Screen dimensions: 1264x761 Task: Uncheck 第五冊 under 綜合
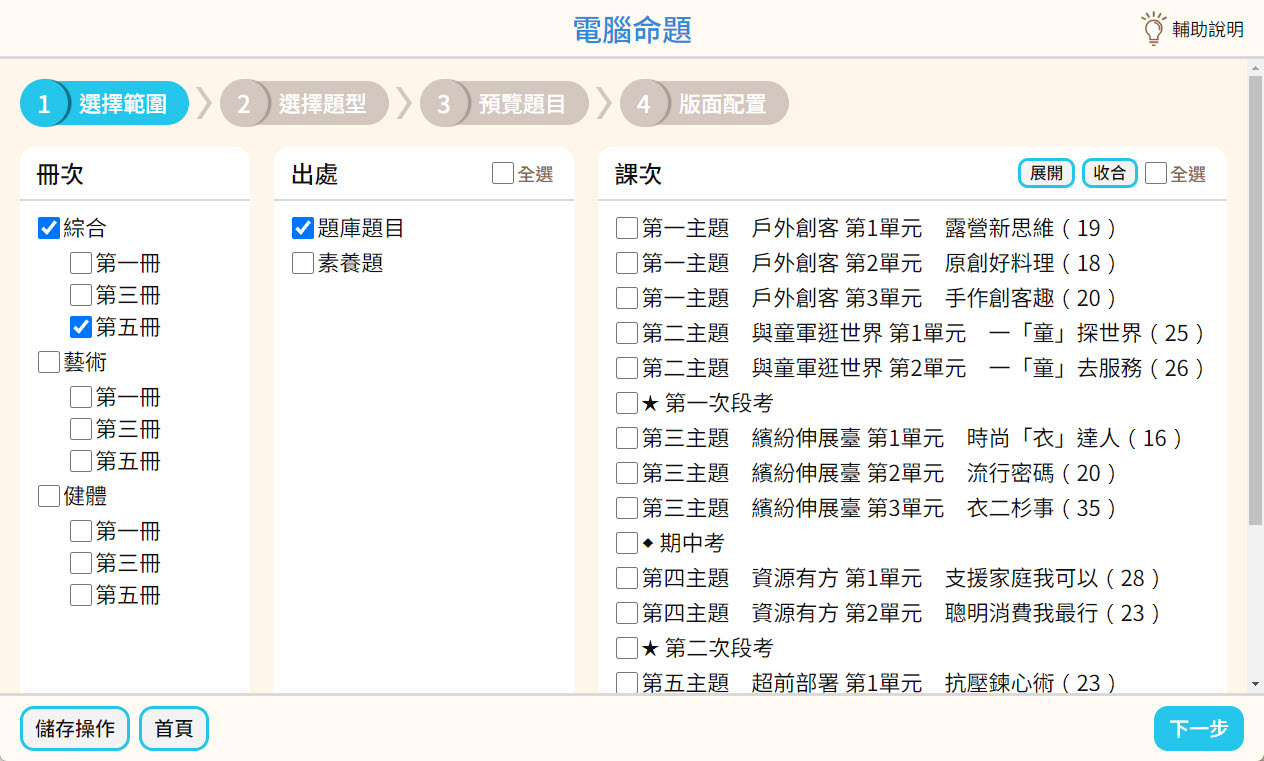click(x=81, y=327)
